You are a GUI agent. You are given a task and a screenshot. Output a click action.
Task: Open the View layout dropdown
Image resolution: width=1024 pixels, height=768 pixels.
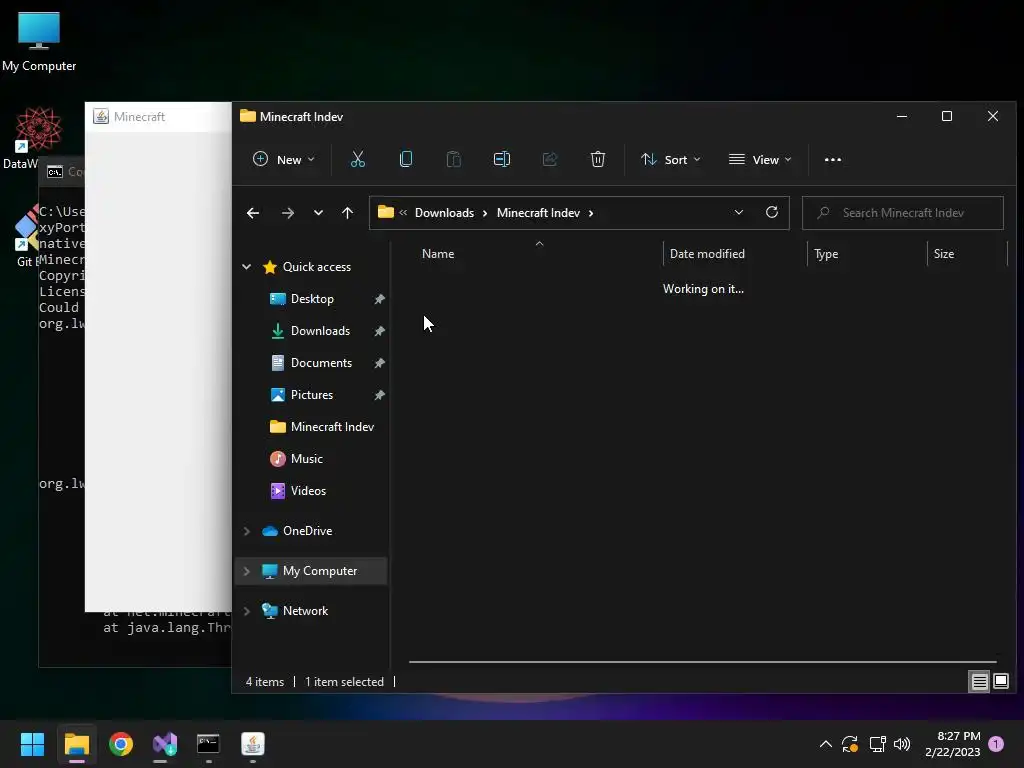(760, 159)
